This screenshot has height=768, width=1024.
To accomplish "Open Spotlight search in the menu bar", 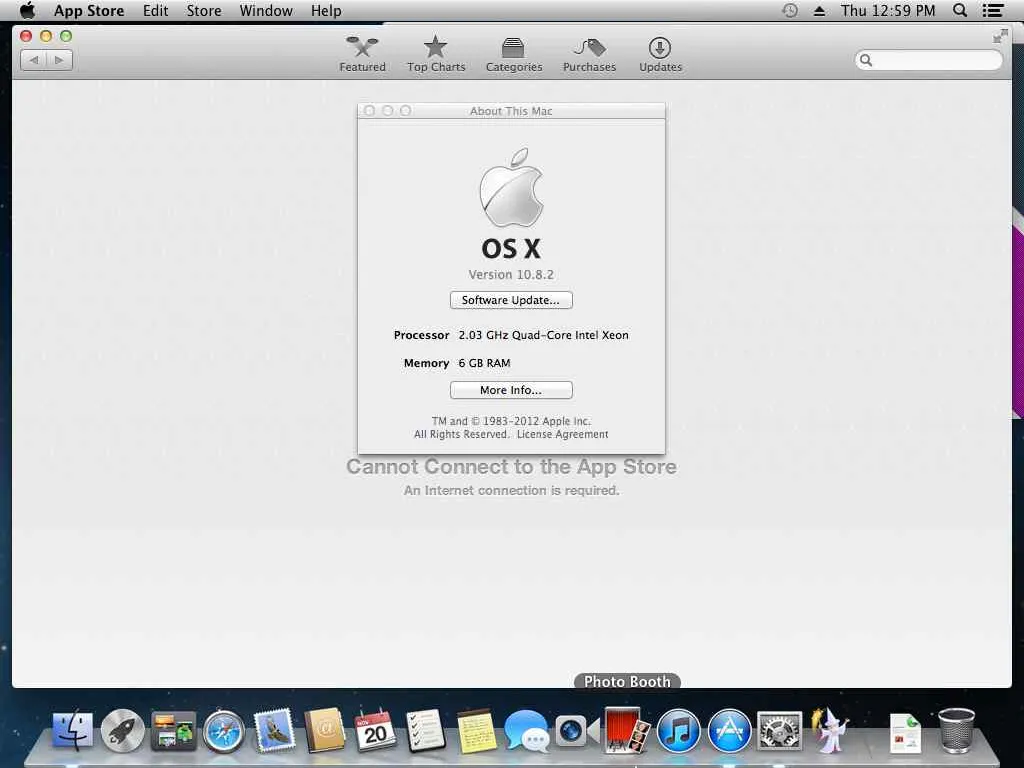I will click(959, 10).
